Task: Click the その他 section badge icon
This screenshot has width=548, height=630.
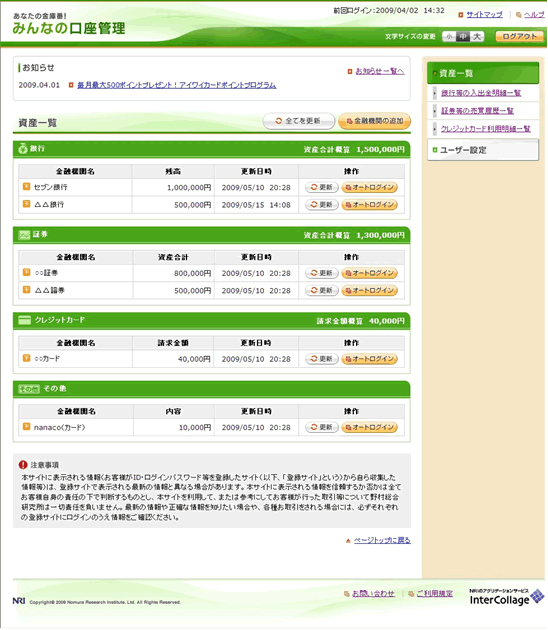Action: [29, 389]
